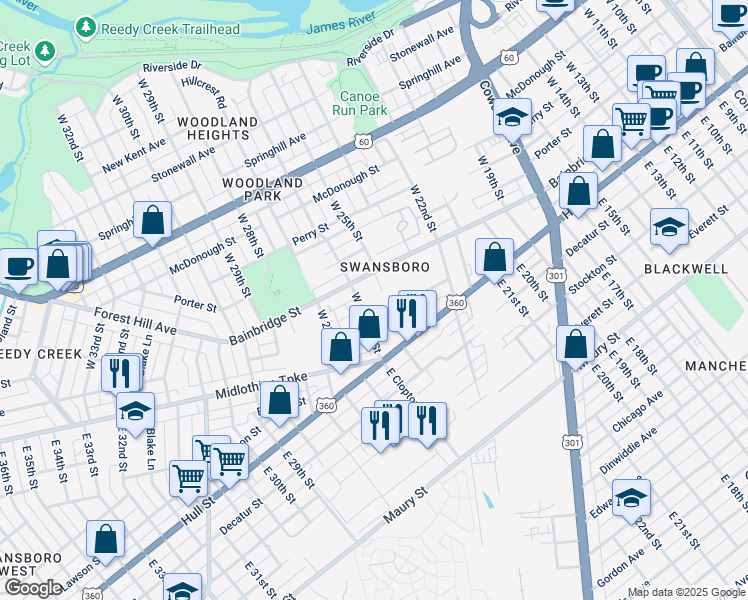
Task: Open the shopping bag marker near Springhill Ave in Woodland Park
Action: [x=153, y=221]
